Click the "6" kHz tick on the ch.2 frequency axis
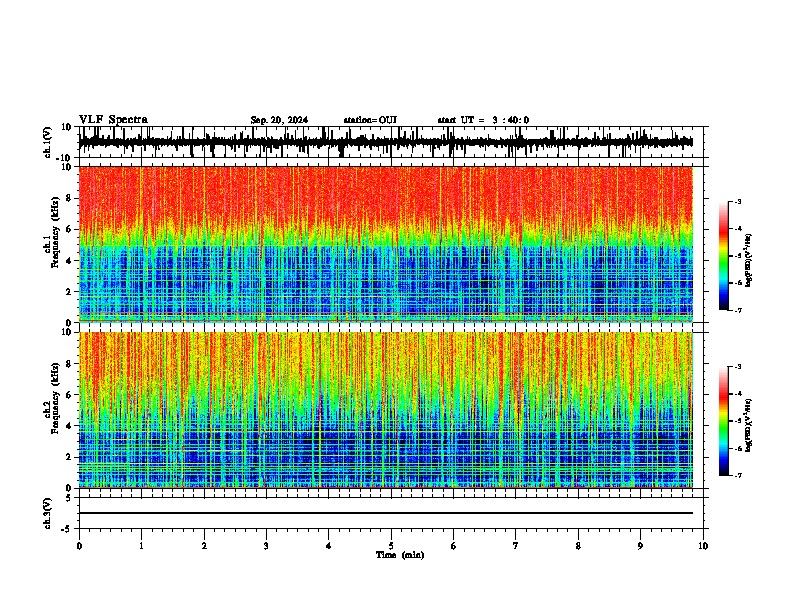Viewport: 792px width, 612px height. (70, 395)
